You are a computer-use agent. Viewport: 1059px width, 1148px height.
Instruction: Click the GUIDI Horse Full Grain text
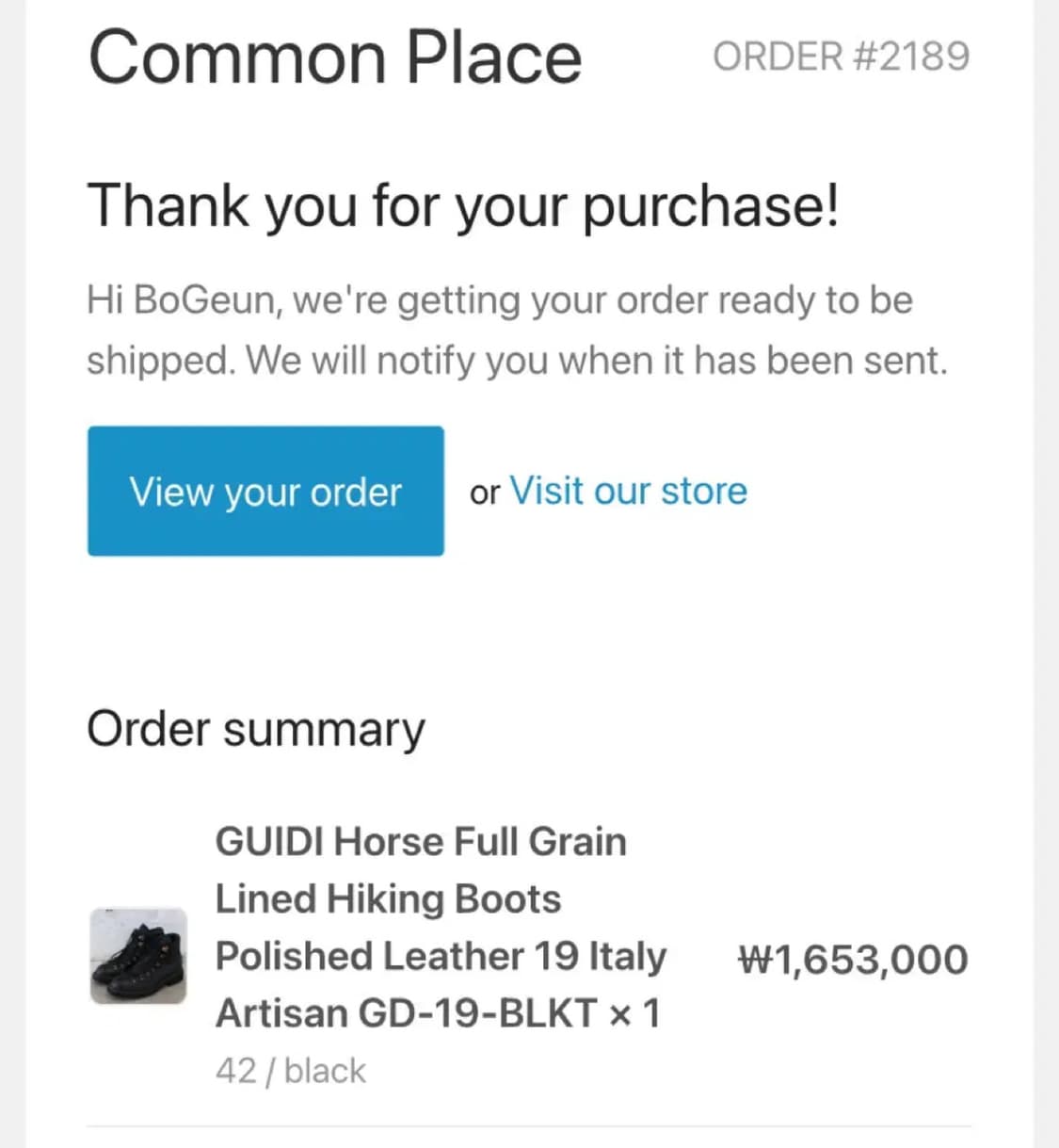[421, 841]
